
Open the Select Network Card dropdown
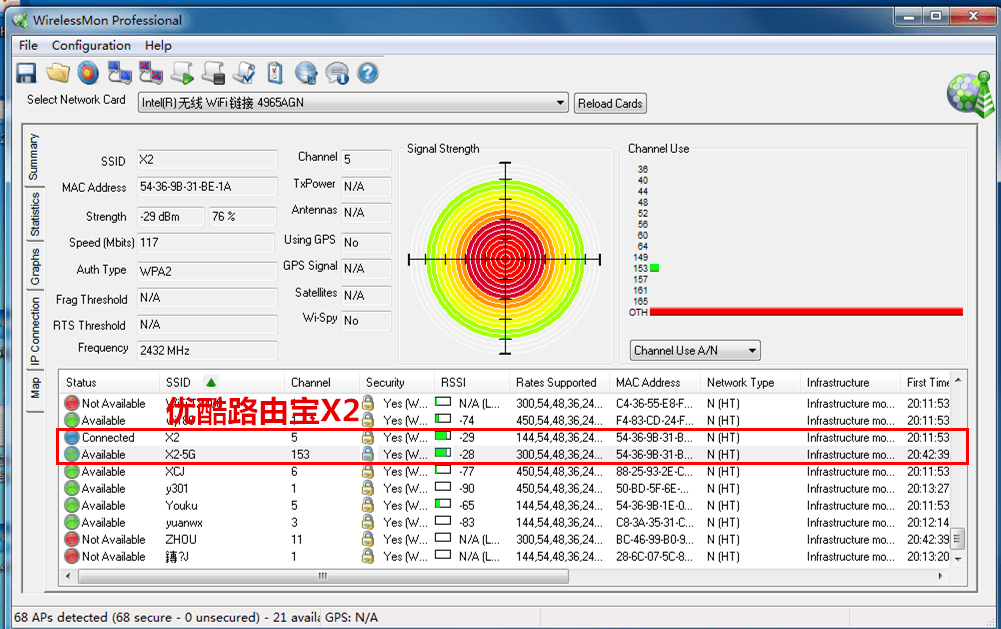click(x=353, y=103)
